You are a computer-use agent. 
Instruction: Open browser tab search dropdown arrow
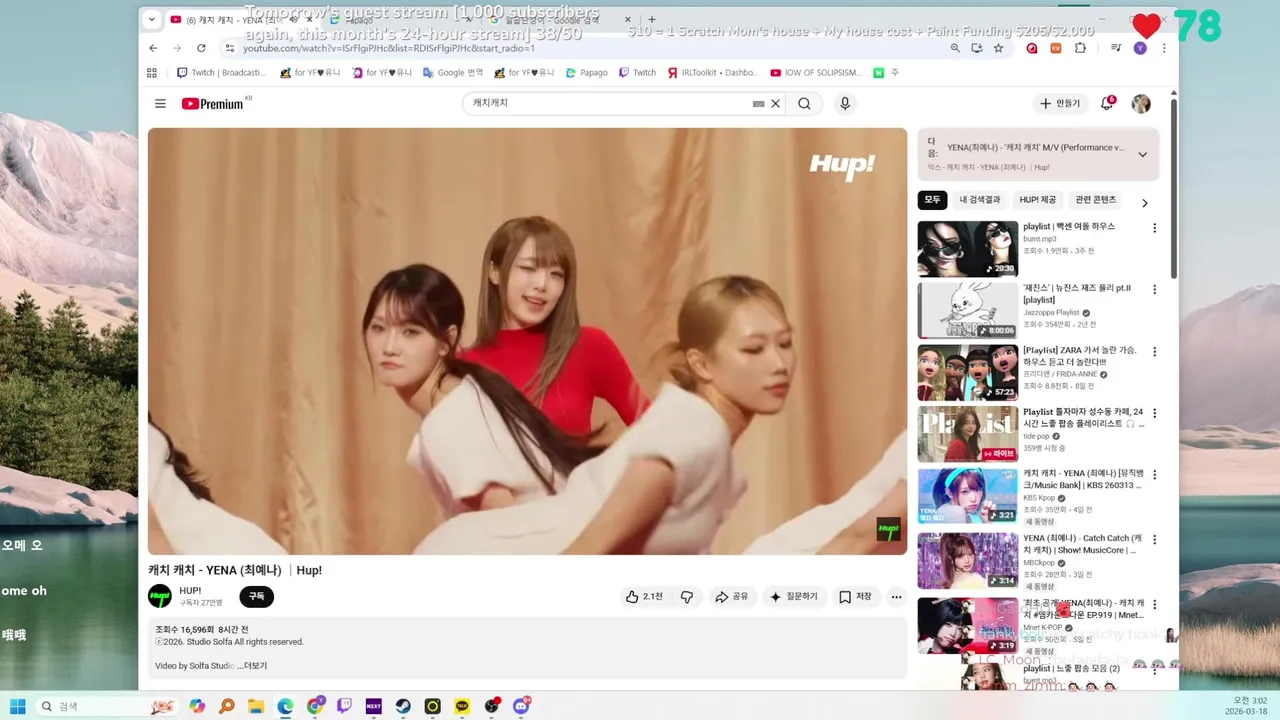(152, 19)
